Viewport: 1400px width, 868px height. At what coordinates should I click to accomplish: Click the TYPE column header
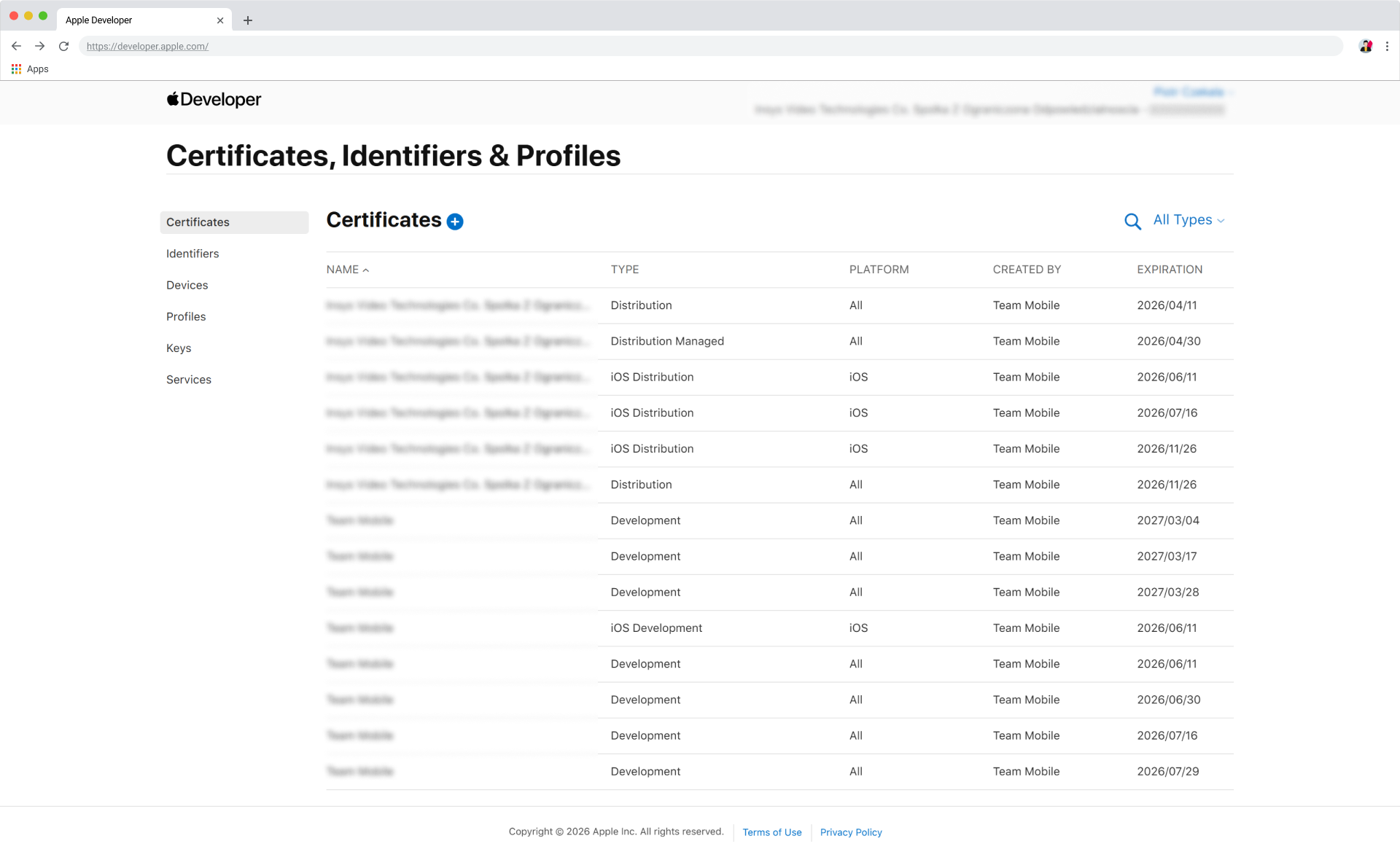tap(625, 270)
